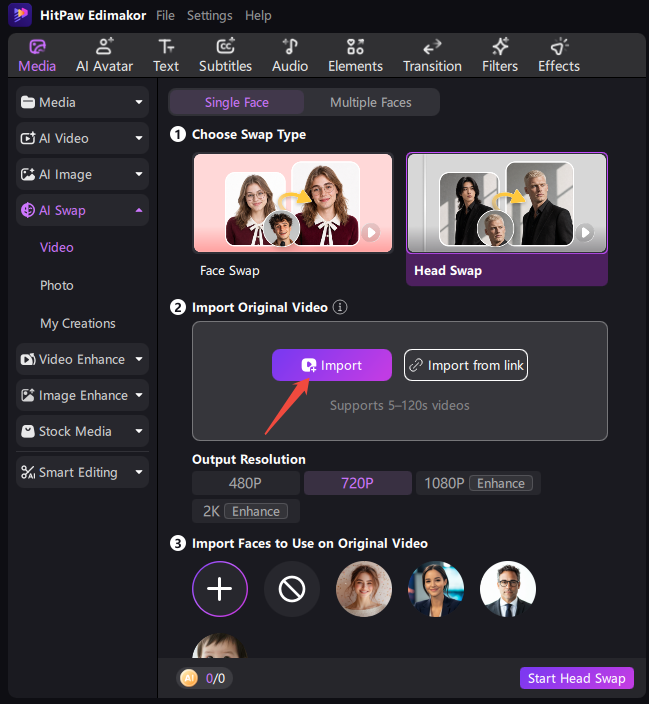The width and height of the screenshot is (649, 704).
Task: Click the Start Head Swap button
Action: [x=577, y=678]
